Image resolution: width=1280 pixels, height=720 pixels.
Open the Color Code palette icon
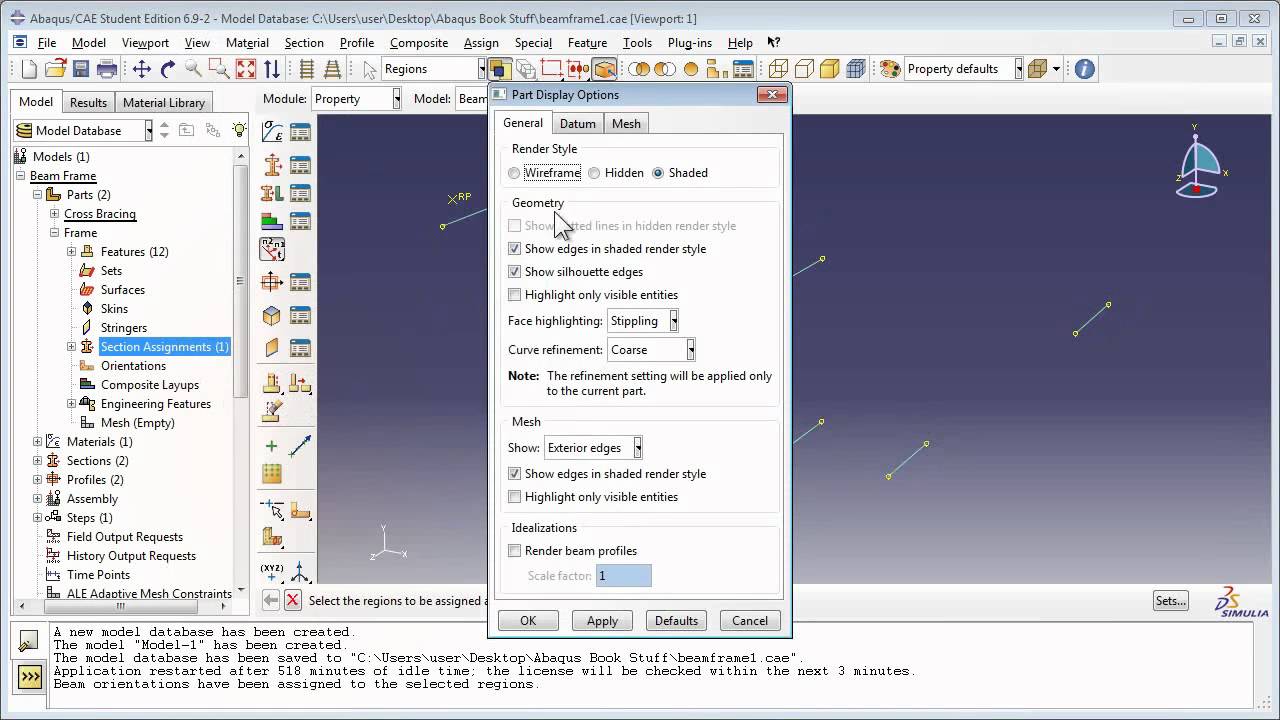pos(890,69)
